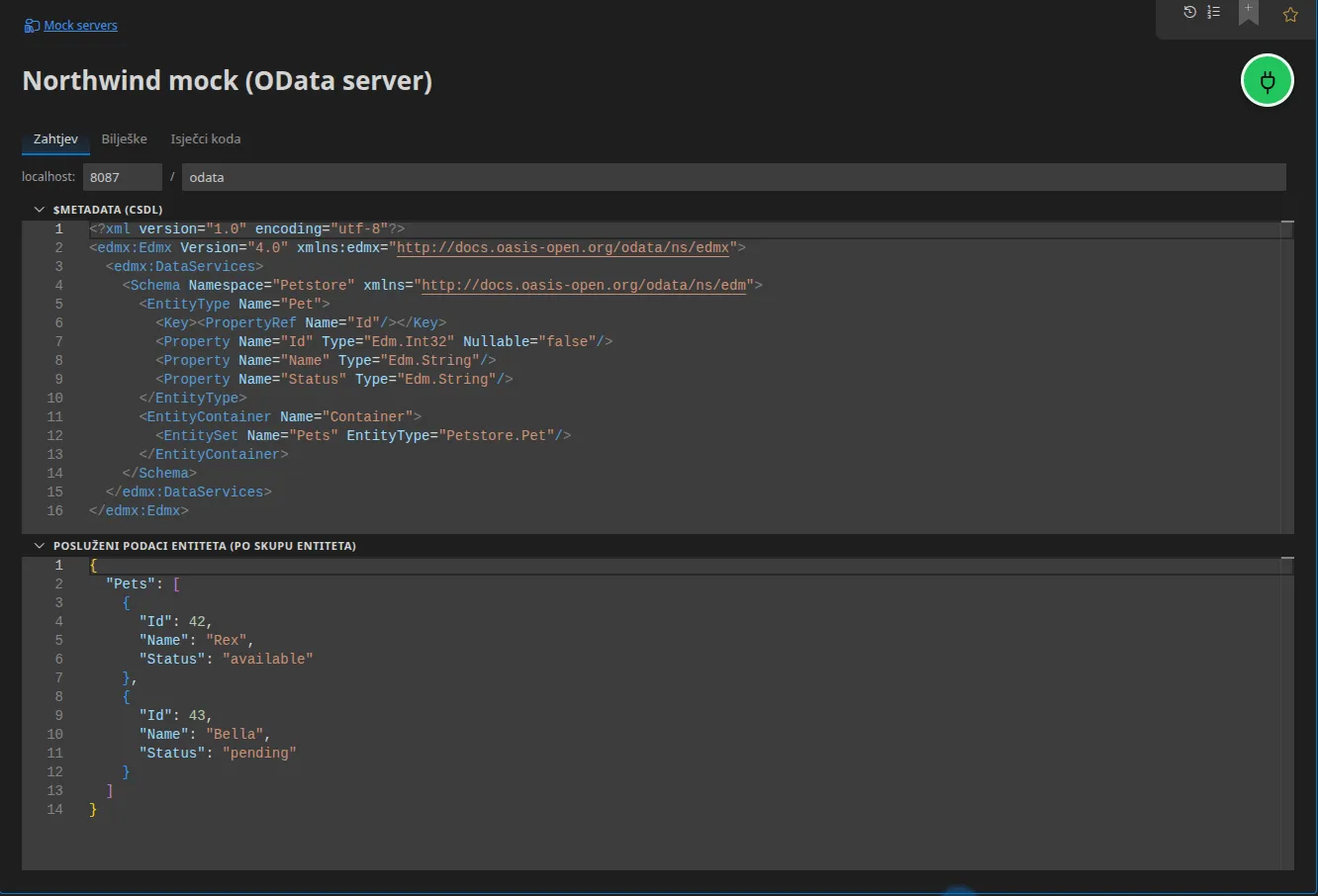Click the </EntityContainer> closing tag

pos(214,454)
